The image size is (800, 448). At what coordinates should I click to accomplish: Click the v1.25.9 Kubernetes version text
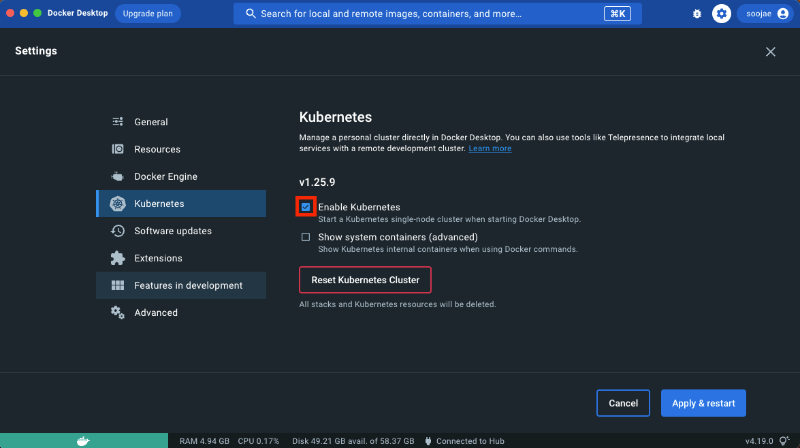317,182
